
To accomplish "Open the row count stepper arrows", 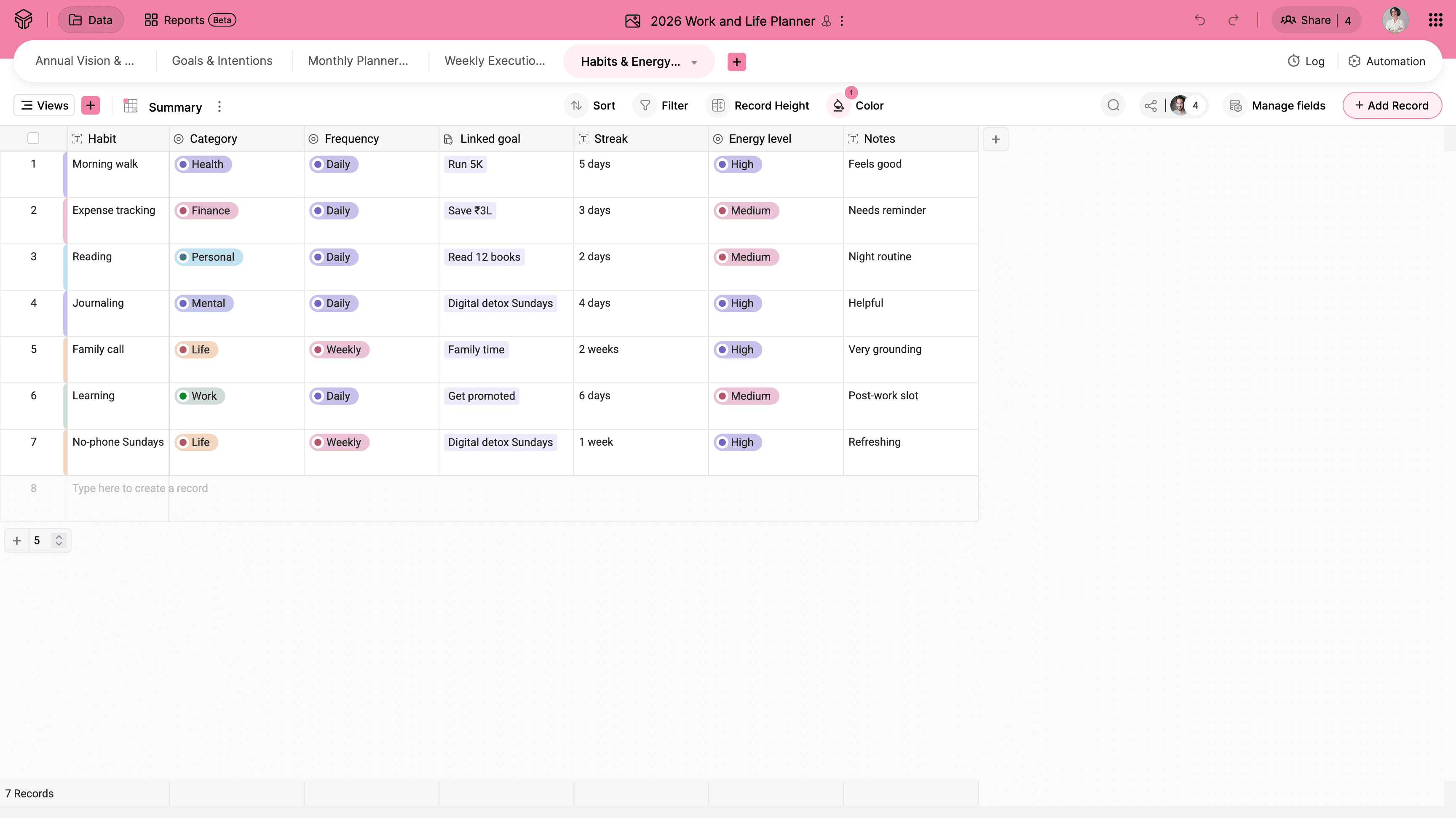I will pos(59,540).
